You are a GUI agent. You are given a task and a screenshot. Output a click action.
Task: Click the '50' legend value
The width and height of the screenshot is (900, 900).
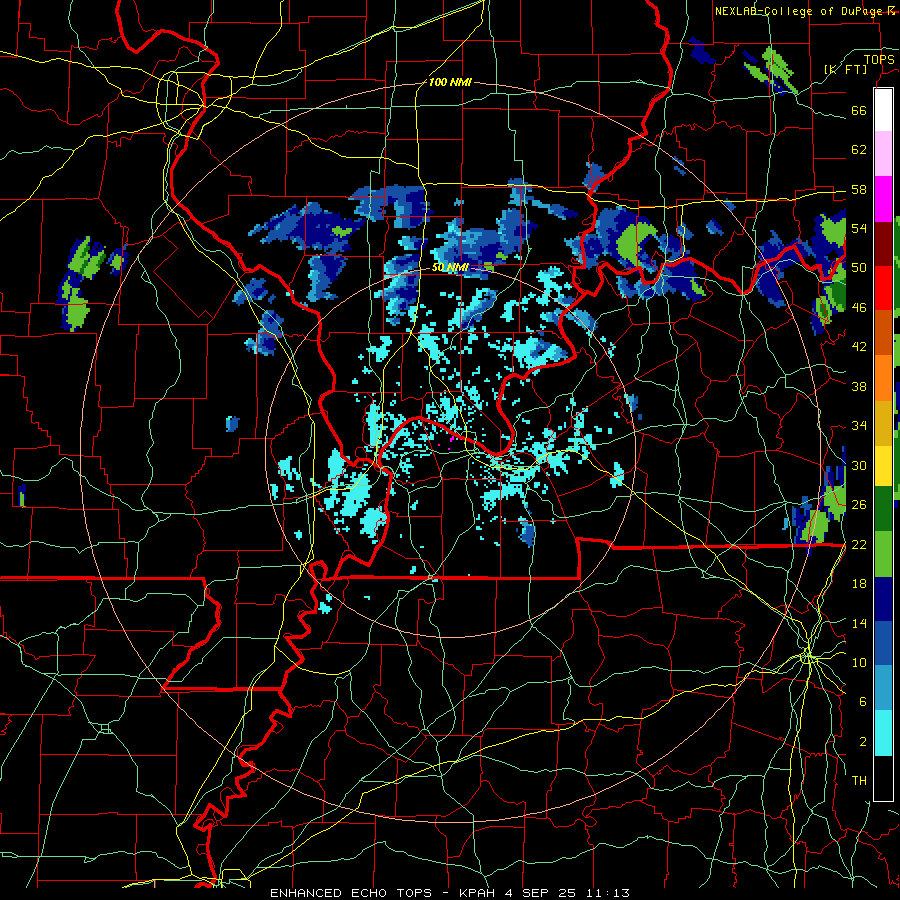tap(859, 268)
